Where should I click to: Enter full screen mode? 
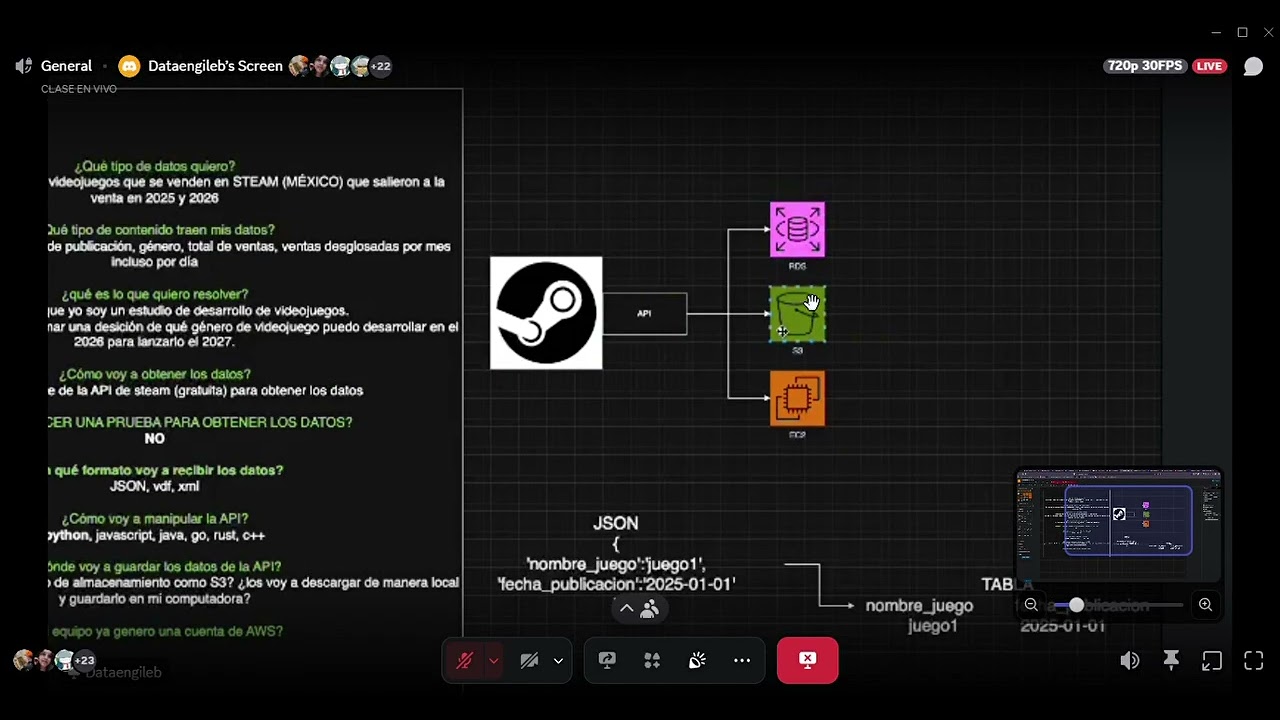(x=1253, y=661)
